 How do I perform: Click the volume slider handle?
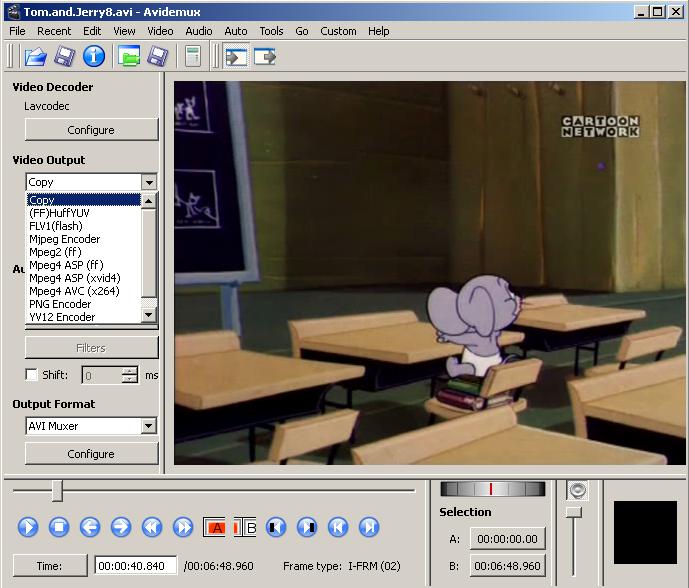pos(573,512)
